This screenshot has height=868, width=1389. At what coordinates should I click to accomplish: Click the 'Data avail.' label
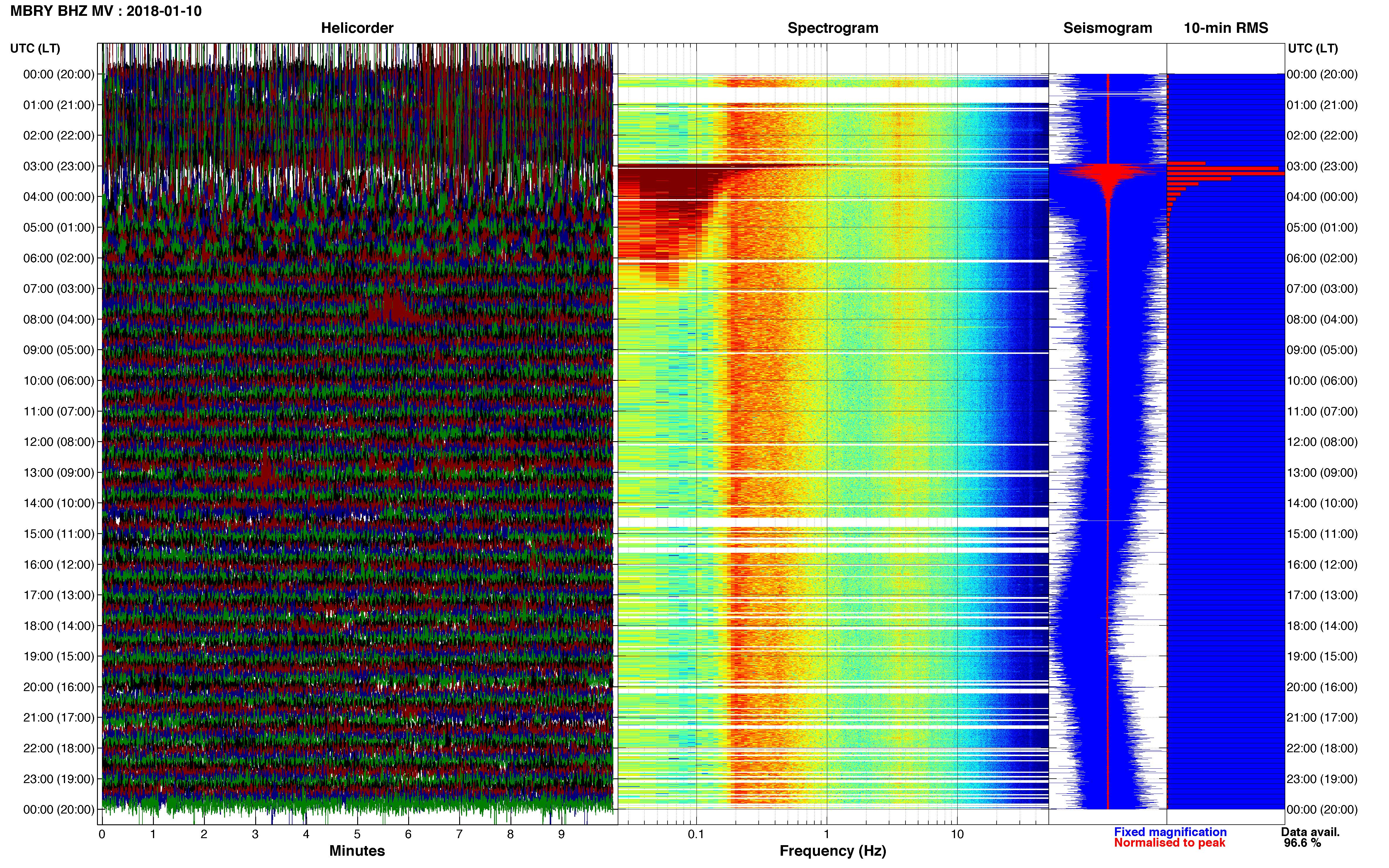1310,833
